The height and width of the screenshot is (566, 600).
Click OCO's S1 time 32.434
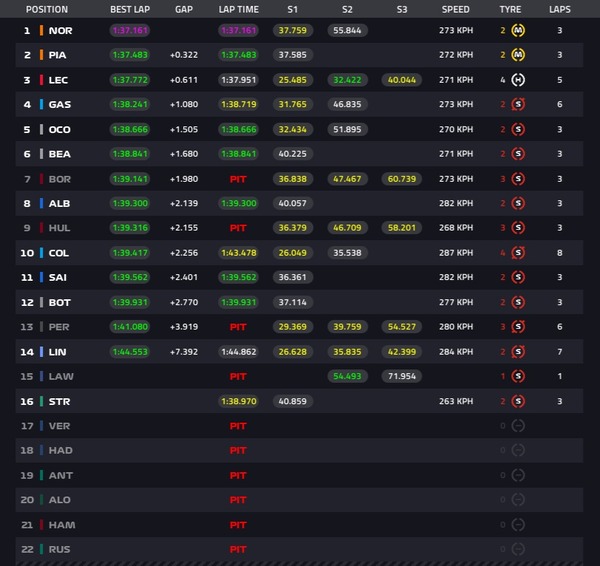click(x=292, y=129)
